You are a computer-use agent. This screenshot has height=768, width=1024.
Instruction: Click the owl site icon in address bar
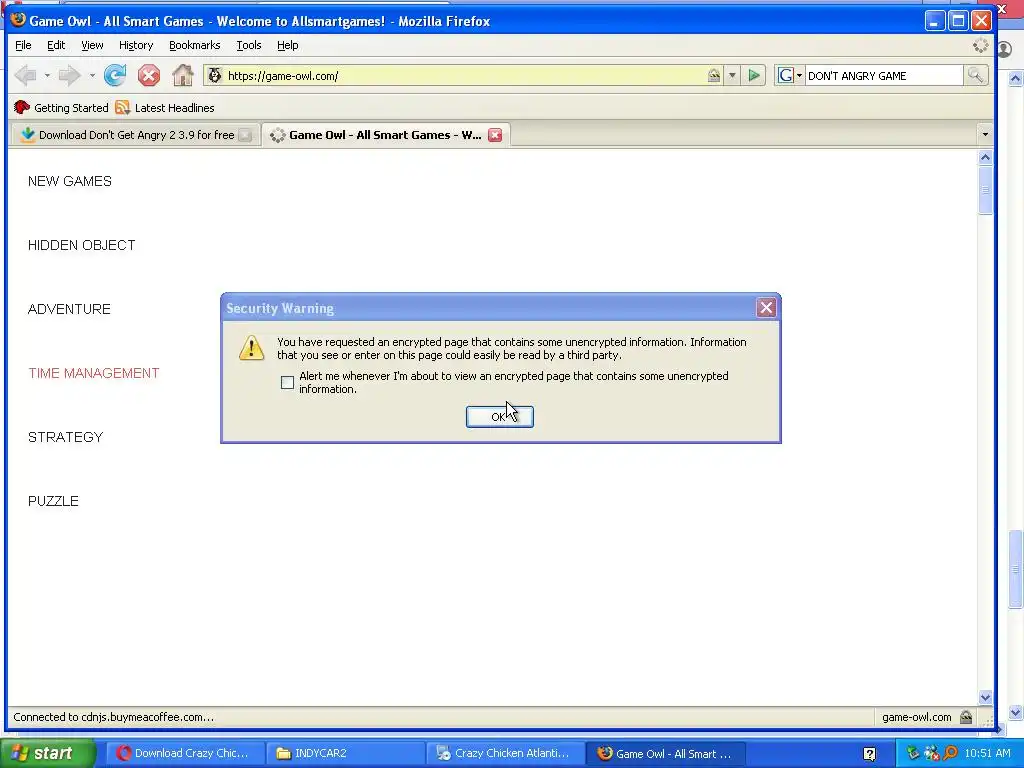click(214, 76)
